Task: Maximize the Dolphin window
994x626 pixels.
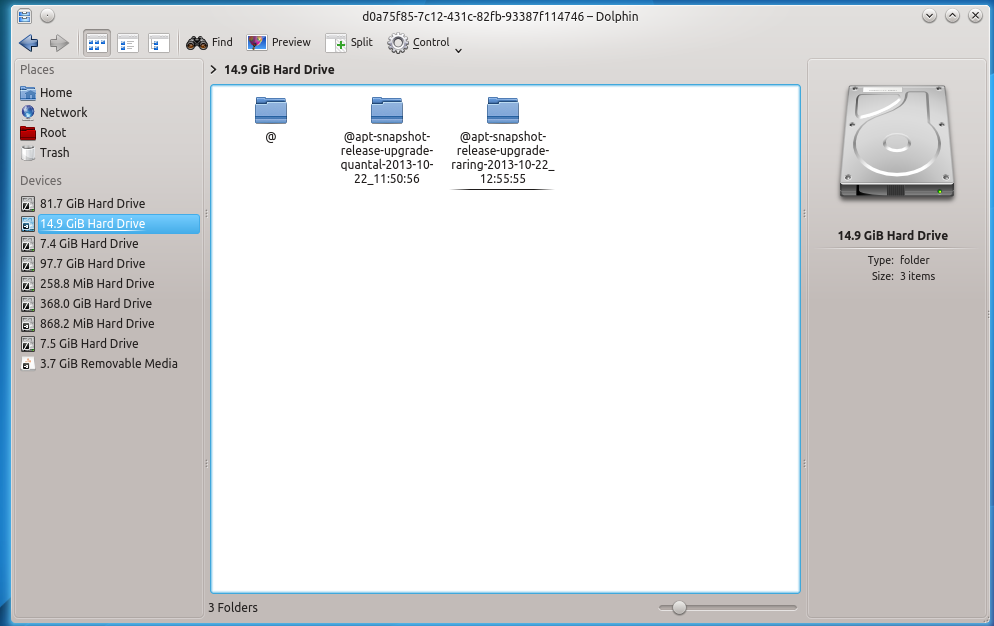Action: point(952,16)
